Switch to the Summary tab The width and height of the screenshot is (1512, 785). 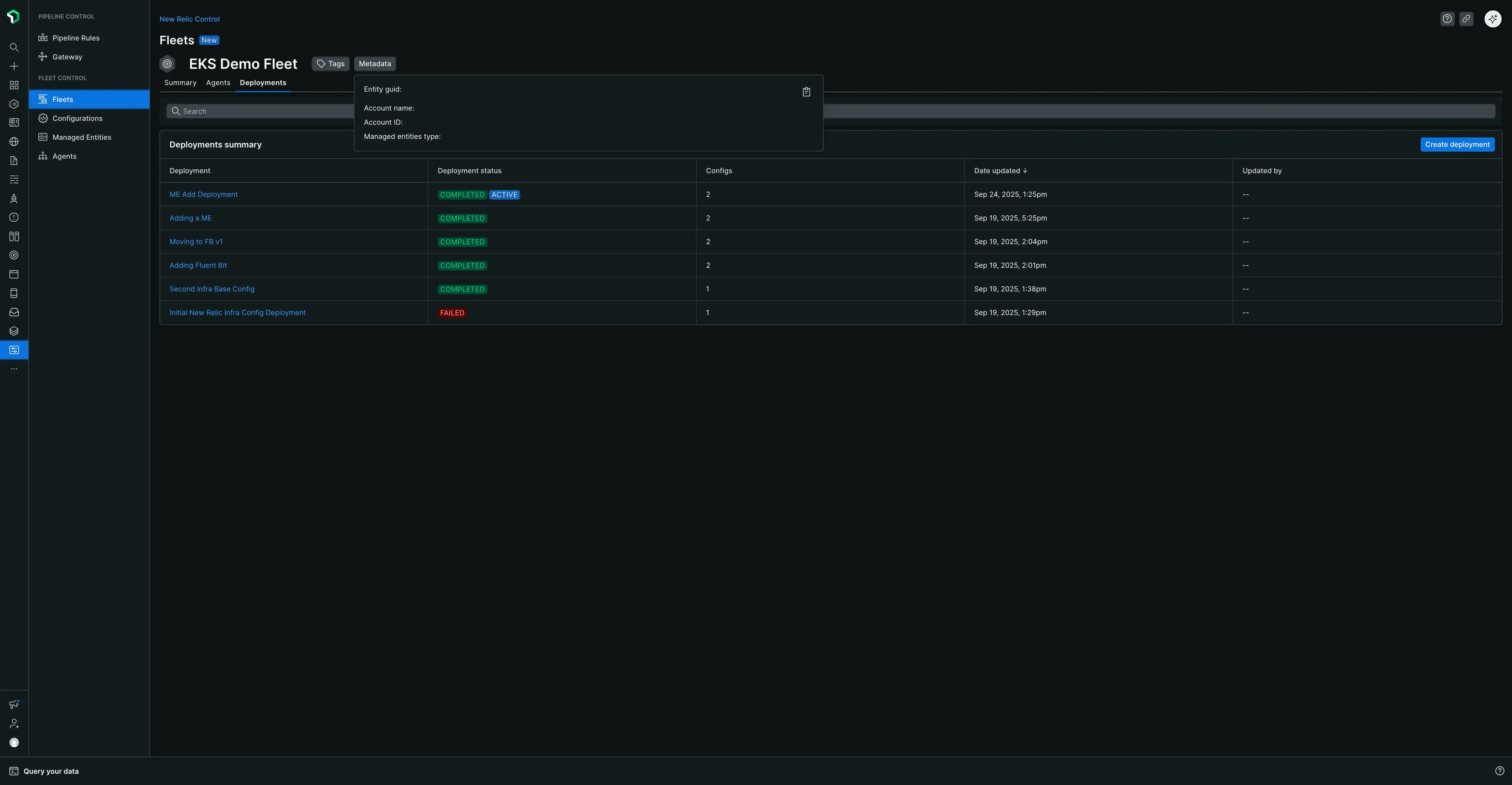(x=180, y=83)
